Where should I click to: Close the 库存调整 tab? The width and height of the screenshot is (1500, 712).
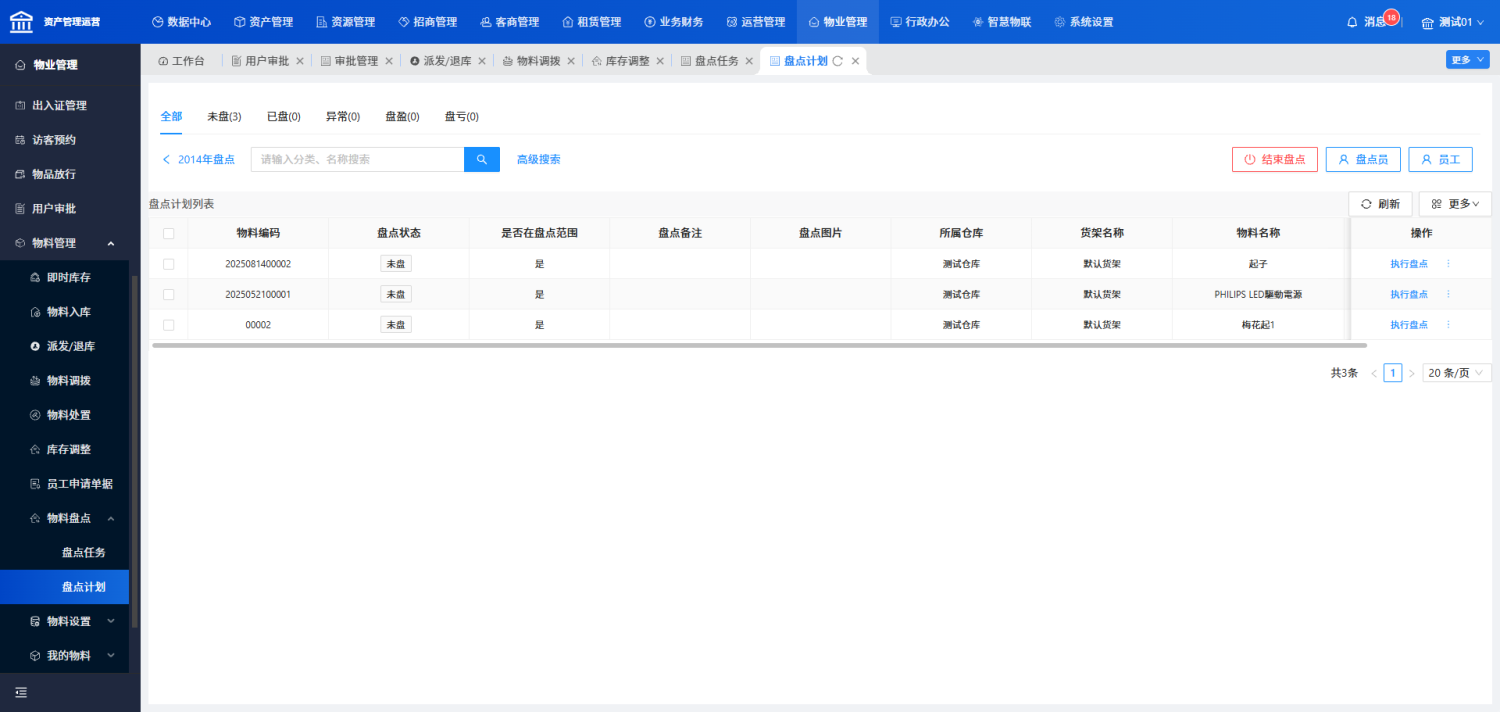[660, 61]
